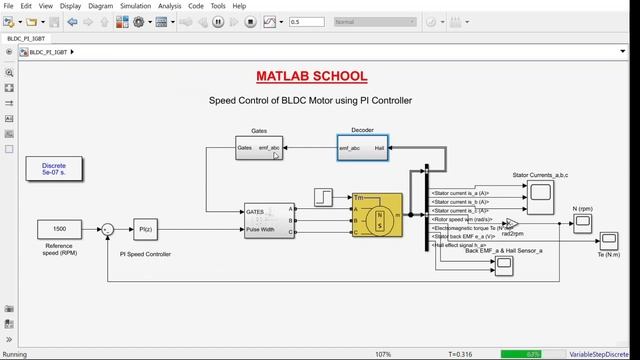Click the Model Advisor check icon

coord(431,22)
